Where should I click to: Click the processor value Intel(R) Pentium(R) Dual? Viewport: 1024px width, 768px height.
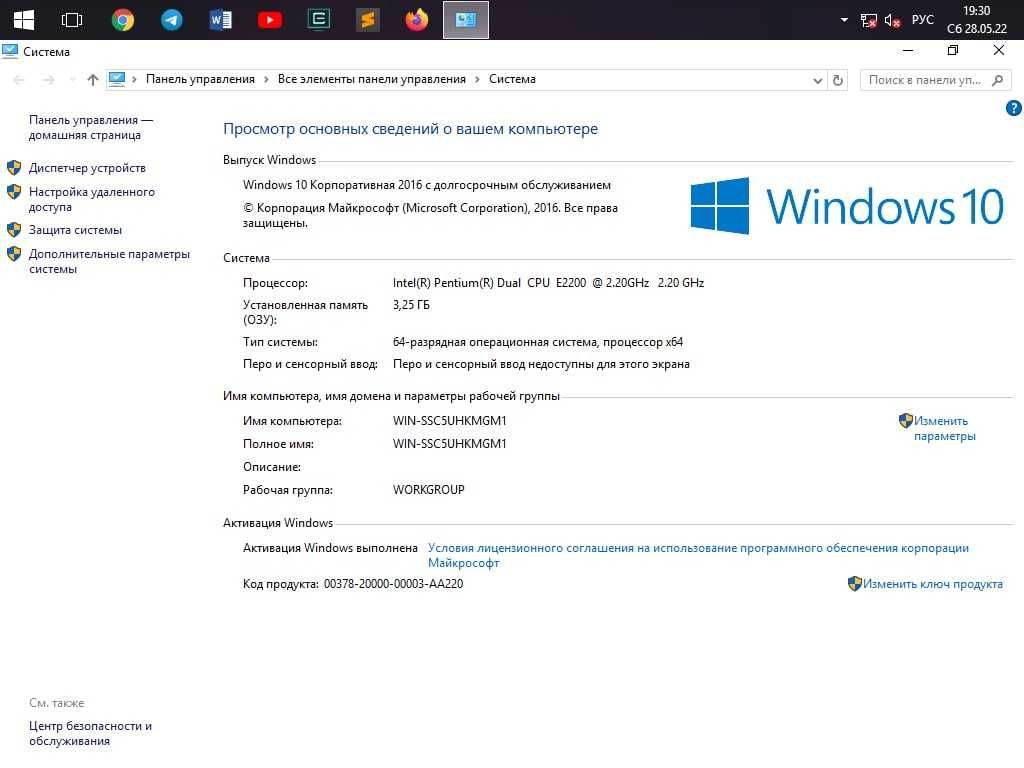coord(548,283)
